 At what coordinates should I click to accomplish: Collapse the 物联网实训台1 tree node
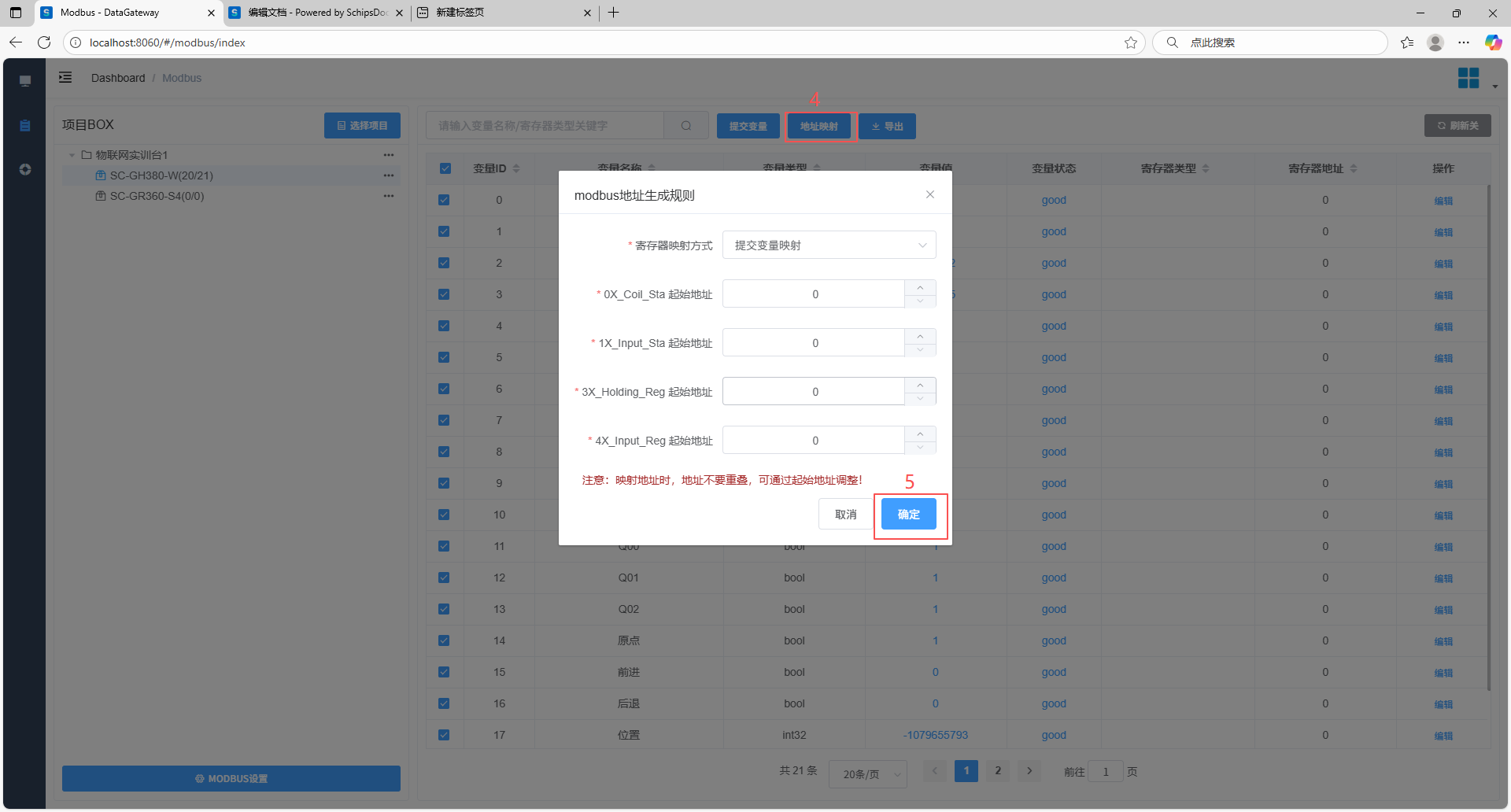click(x=72, y=155)
